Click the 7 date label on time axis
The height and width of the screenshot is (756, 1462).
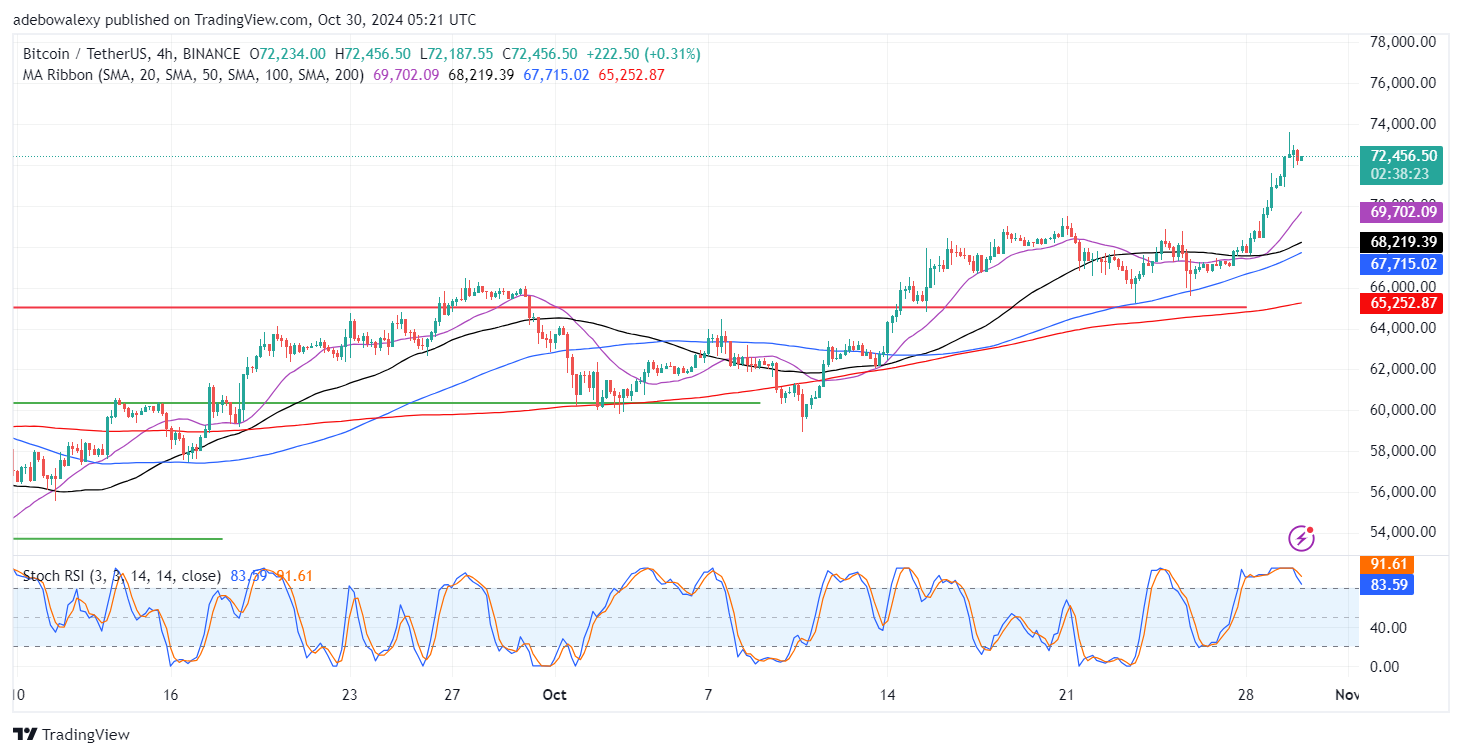coord(708,695)
